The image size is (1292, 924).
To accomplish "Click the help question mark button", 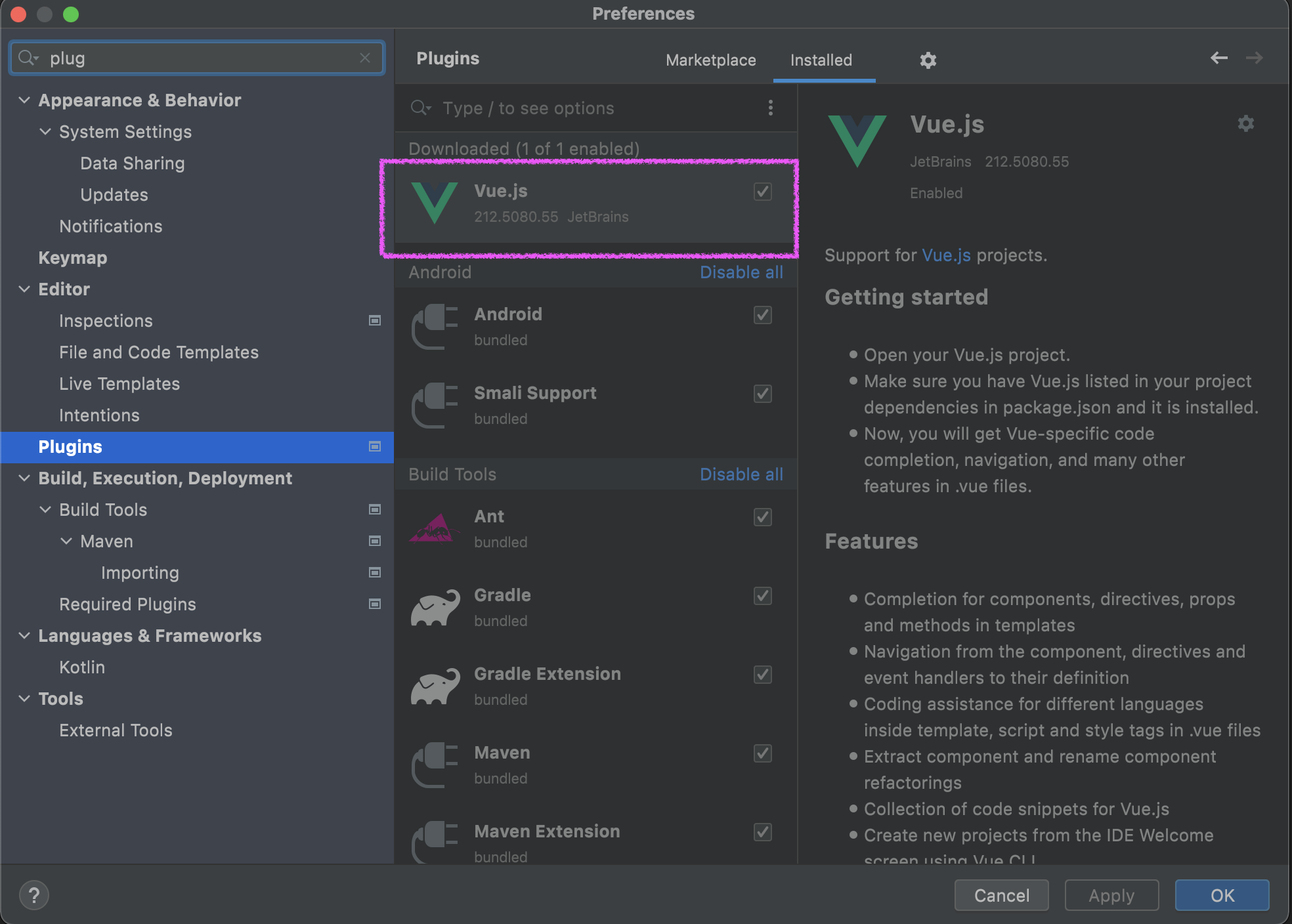I will tap(34, 895).
